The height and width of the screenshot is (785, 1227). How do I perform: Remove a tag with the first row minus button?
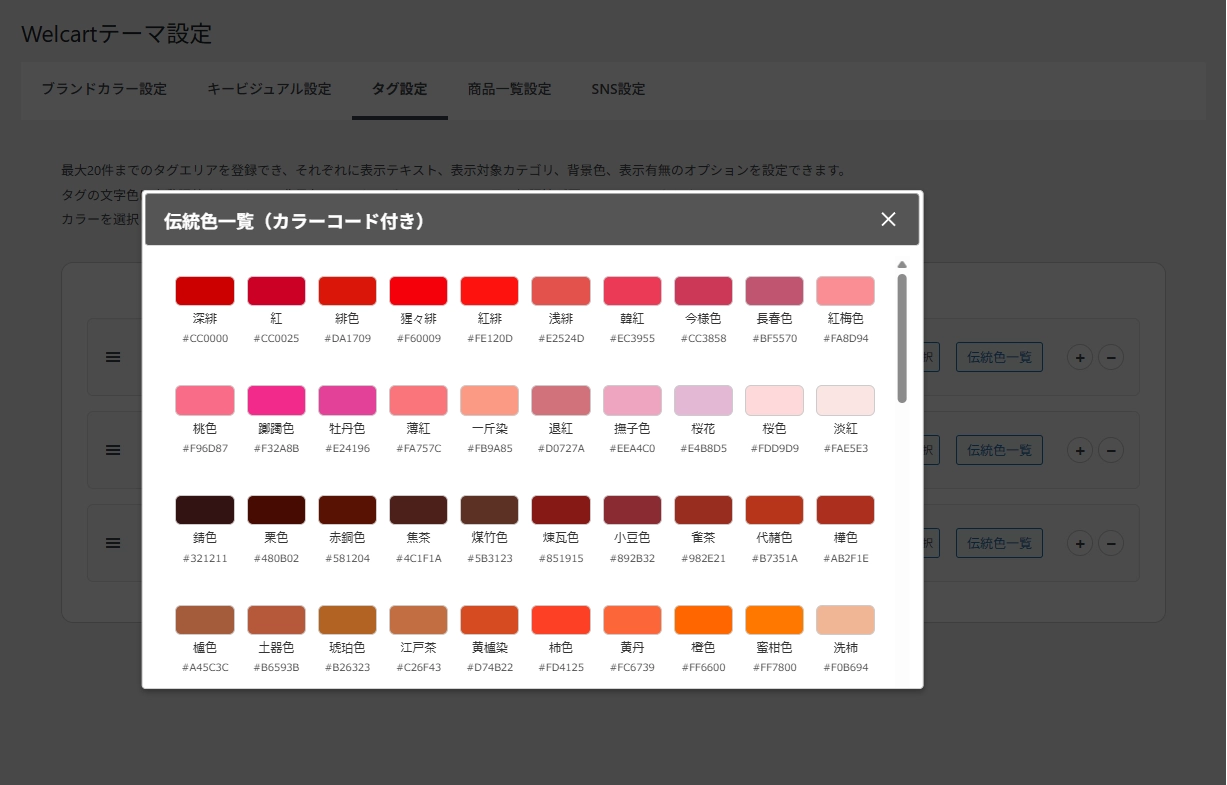click(1112, 356)
